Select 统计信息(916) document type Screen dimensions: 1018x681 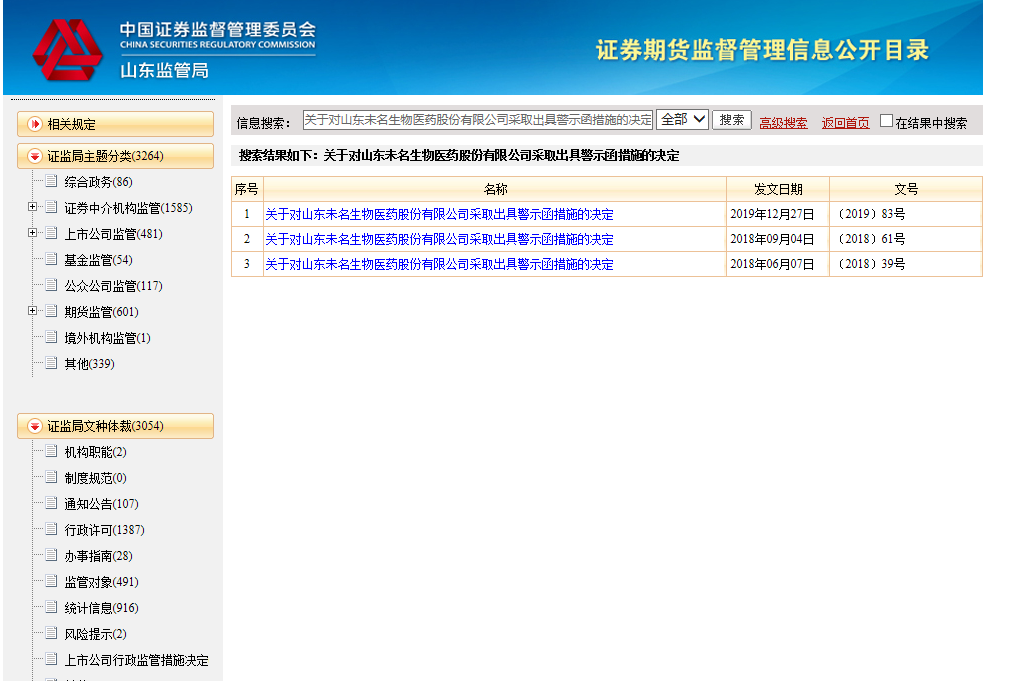[x=101, y=608]
